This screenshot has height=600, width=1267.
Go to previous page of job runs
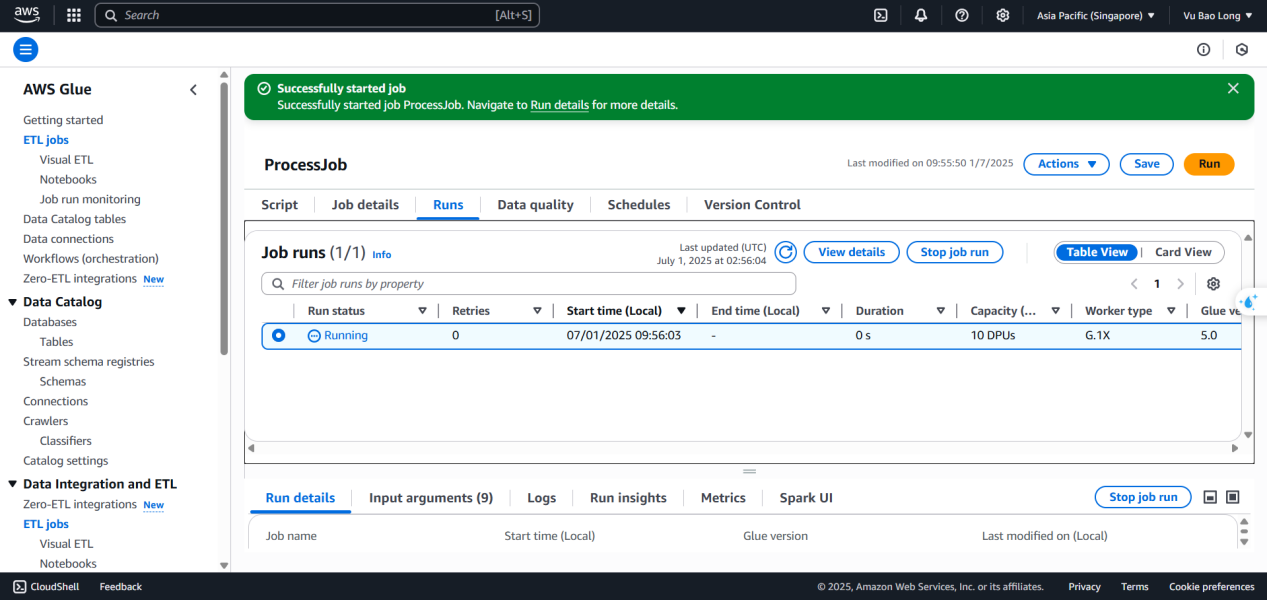1134,284
